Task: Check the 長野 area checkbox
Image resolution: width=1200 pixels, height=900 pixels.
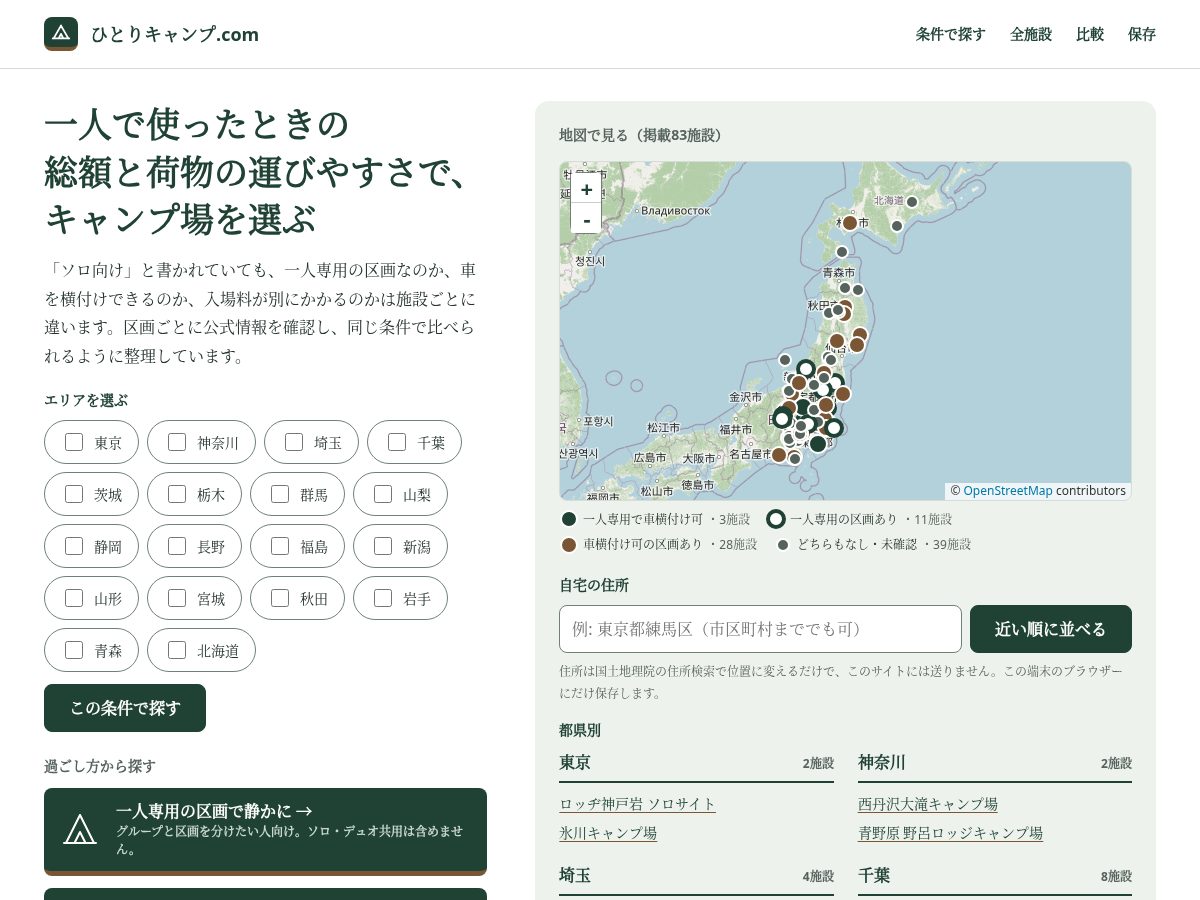Action: [x=177, y=546]
